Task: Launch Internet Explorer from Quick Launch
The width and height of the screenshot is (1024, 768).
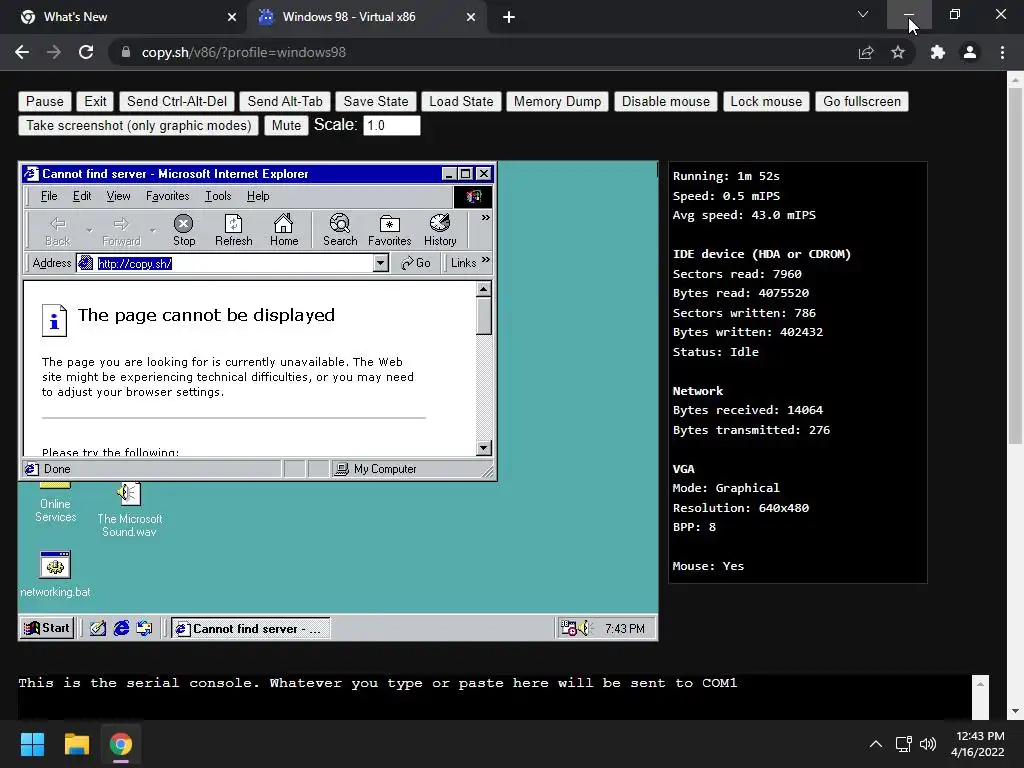Action: point(121,628)
